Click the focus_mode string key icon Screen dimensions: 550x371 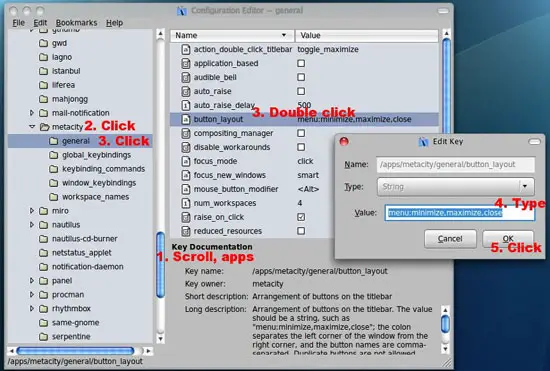pyautogui.click(x=186, y=161)
